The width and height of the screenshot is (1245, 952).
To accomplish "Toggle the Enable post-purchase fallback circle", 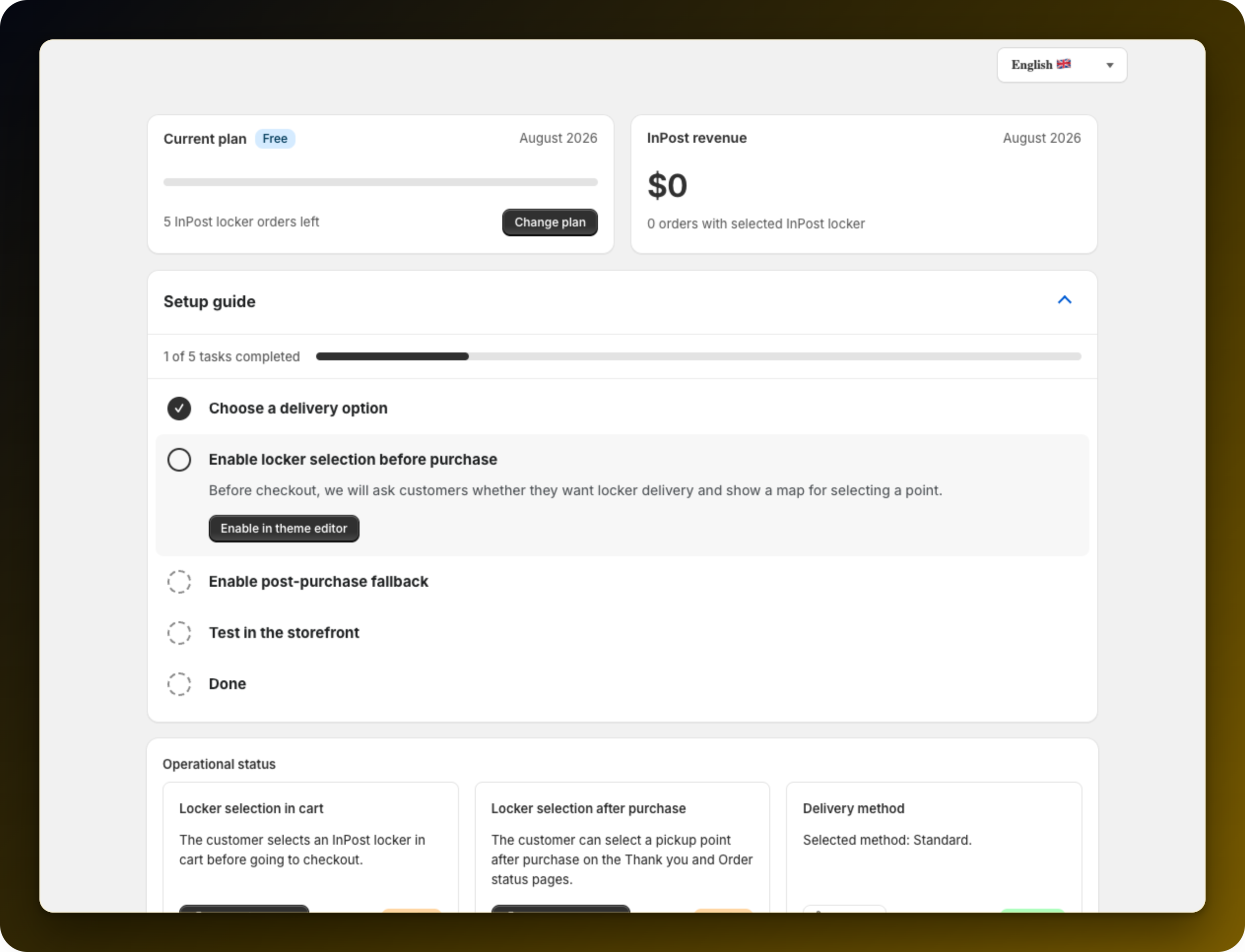I will tap(179, 582).
